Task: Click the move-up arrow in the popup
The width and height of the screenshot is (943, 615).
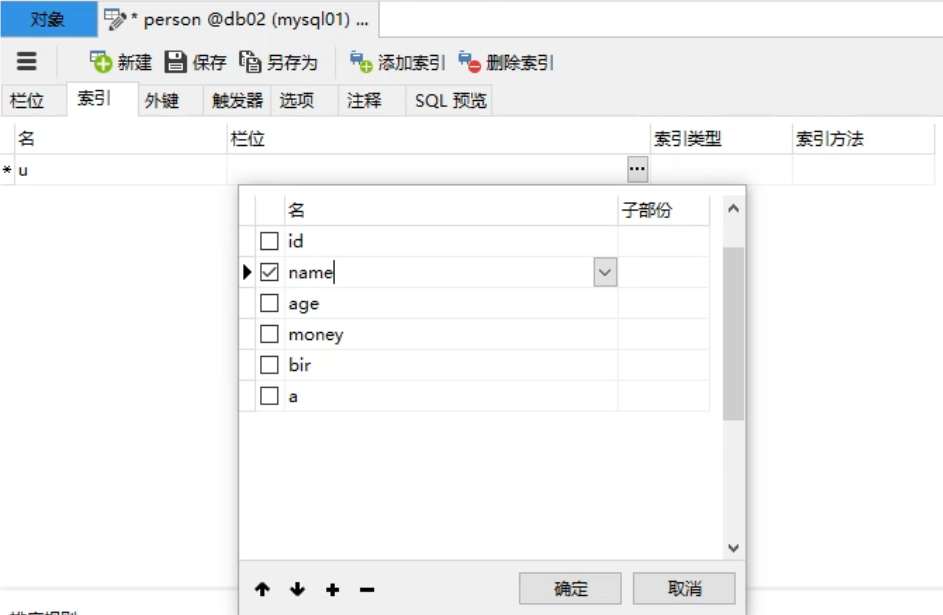Action: coord(262,590)
